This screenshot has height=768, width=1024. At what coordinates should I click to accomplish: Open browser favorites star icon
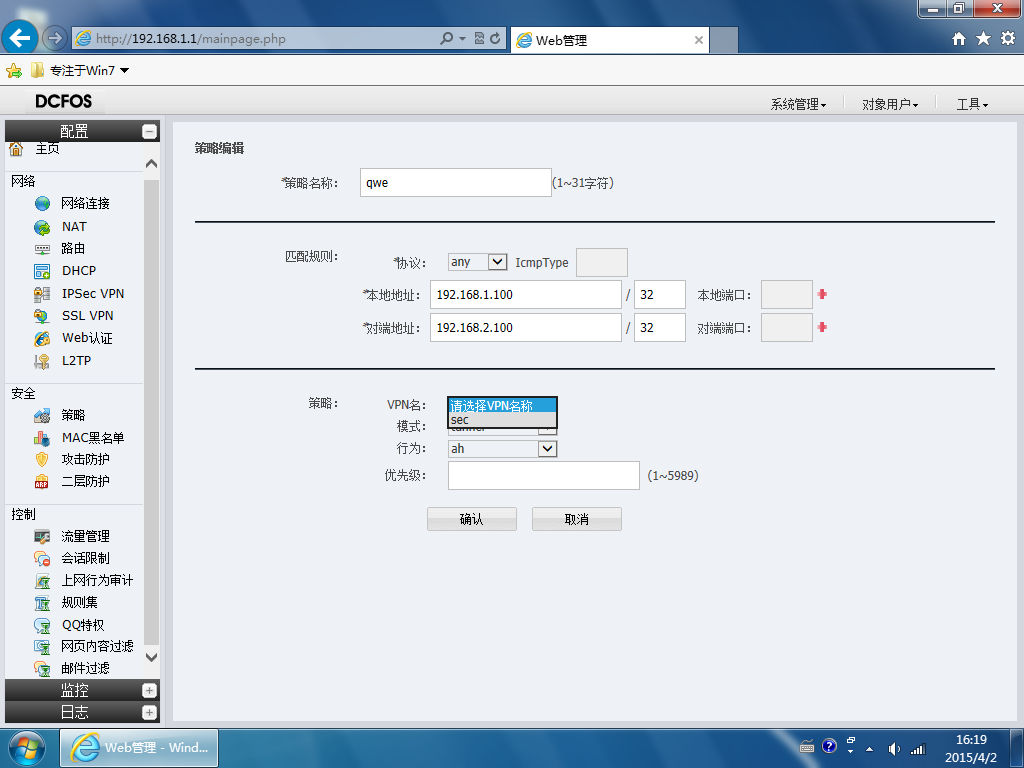point(984,39)
